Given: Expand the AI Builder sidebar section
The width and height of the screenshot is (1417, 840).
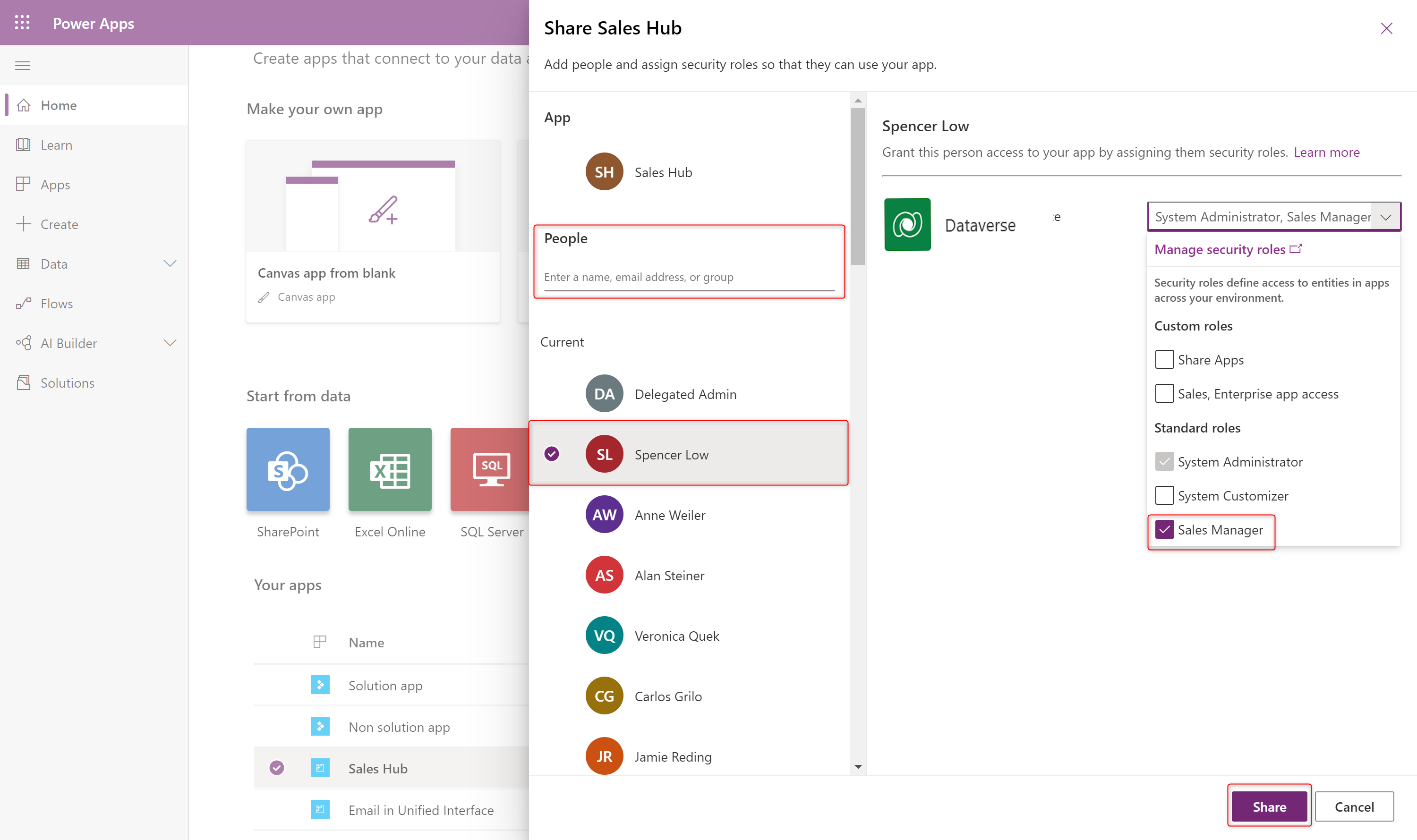Looking at the screenshot, I should (x=171, y=343).
